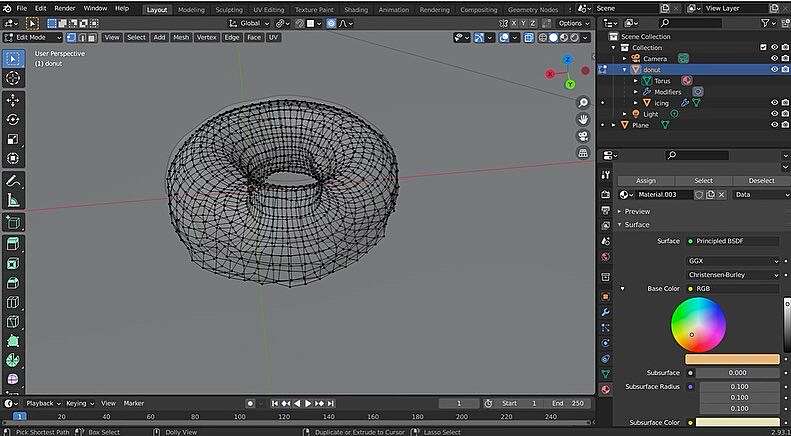
Task: Click the Deselect button
Action: (761, 181)
